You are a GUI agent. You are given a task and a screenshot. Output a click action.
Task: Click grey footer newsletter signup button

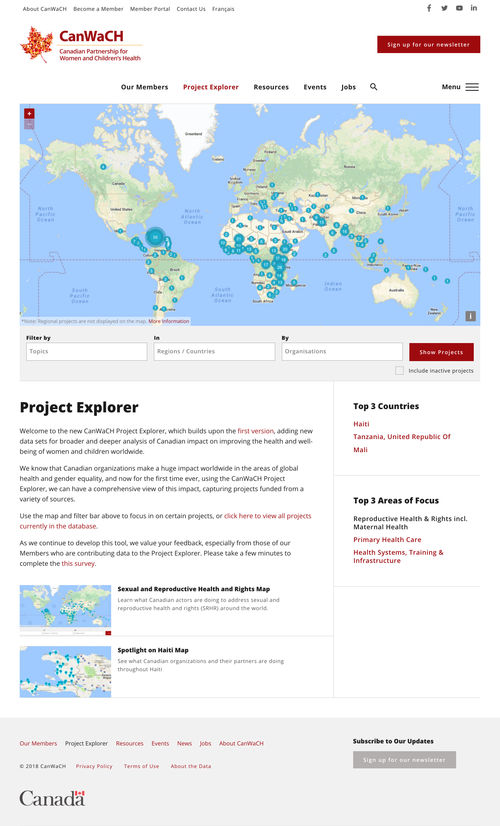coord(404,760)
